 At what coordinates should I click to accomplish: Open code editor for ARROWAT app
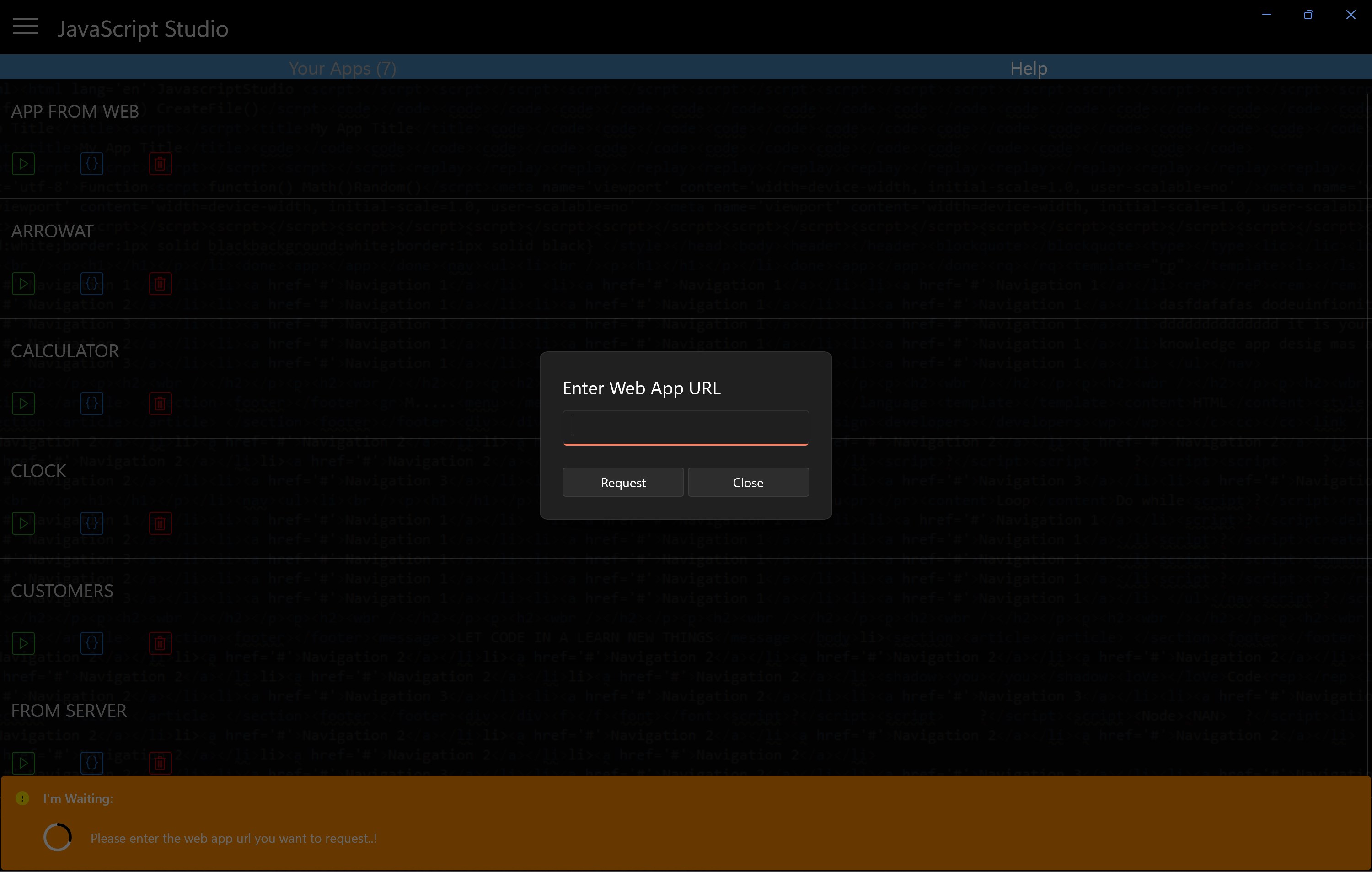point(92,284)
